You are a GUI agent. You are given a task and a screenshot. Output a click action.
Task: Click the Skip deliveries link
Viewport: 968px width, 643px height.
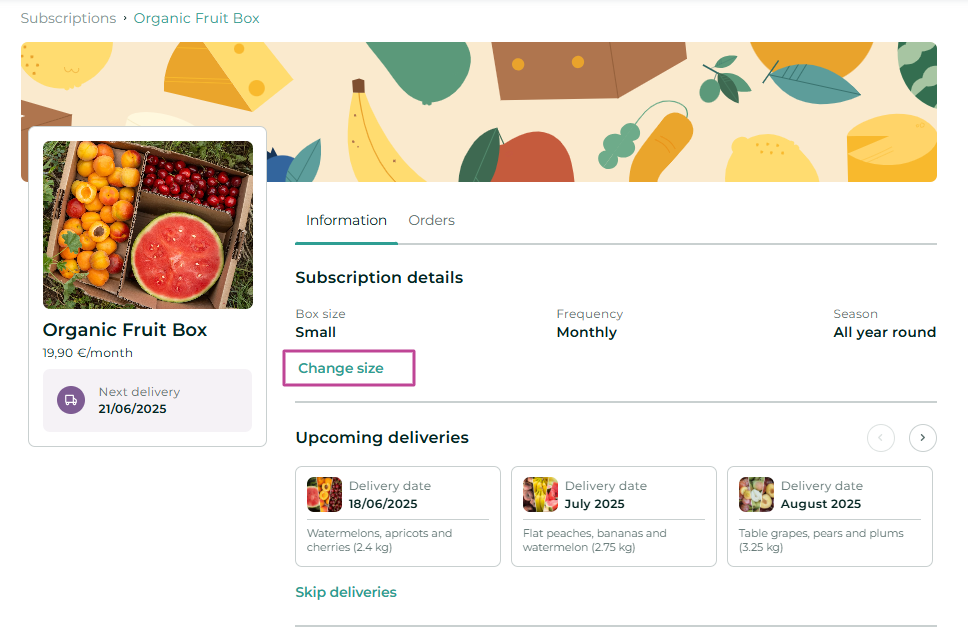(346, 592)
